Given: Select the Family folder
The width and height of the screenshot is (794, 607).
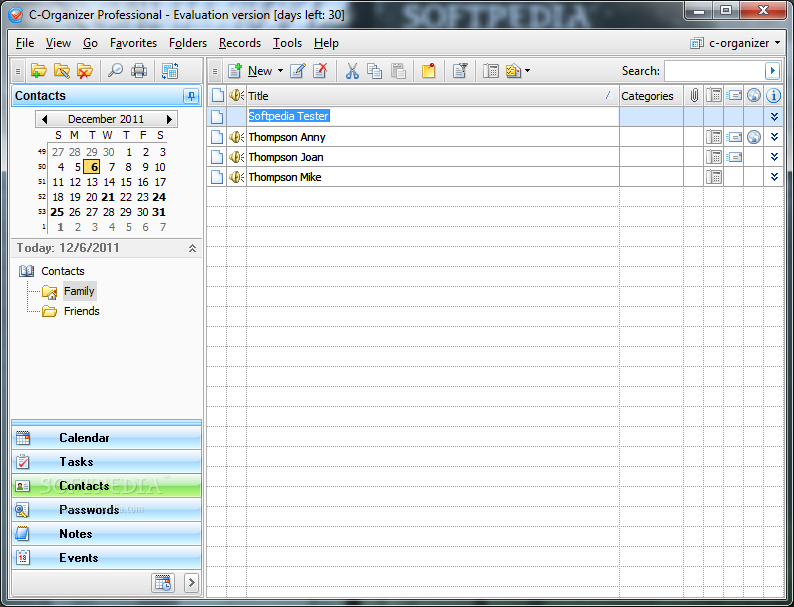Looking at the screenshot, I should (x=79, y=291).
